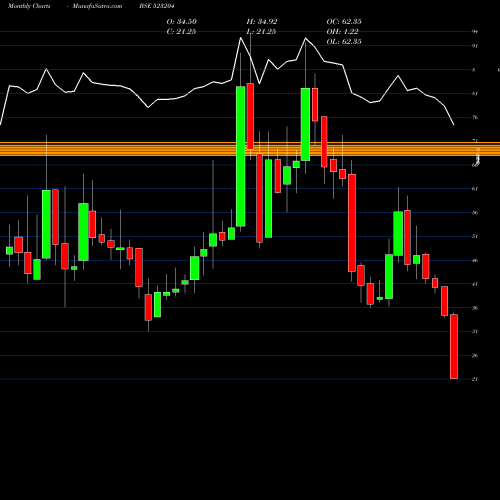Click the close value "C: 21.25"
Screen dimensions: 500x500
pyautogui.click(x=181, y=31)
